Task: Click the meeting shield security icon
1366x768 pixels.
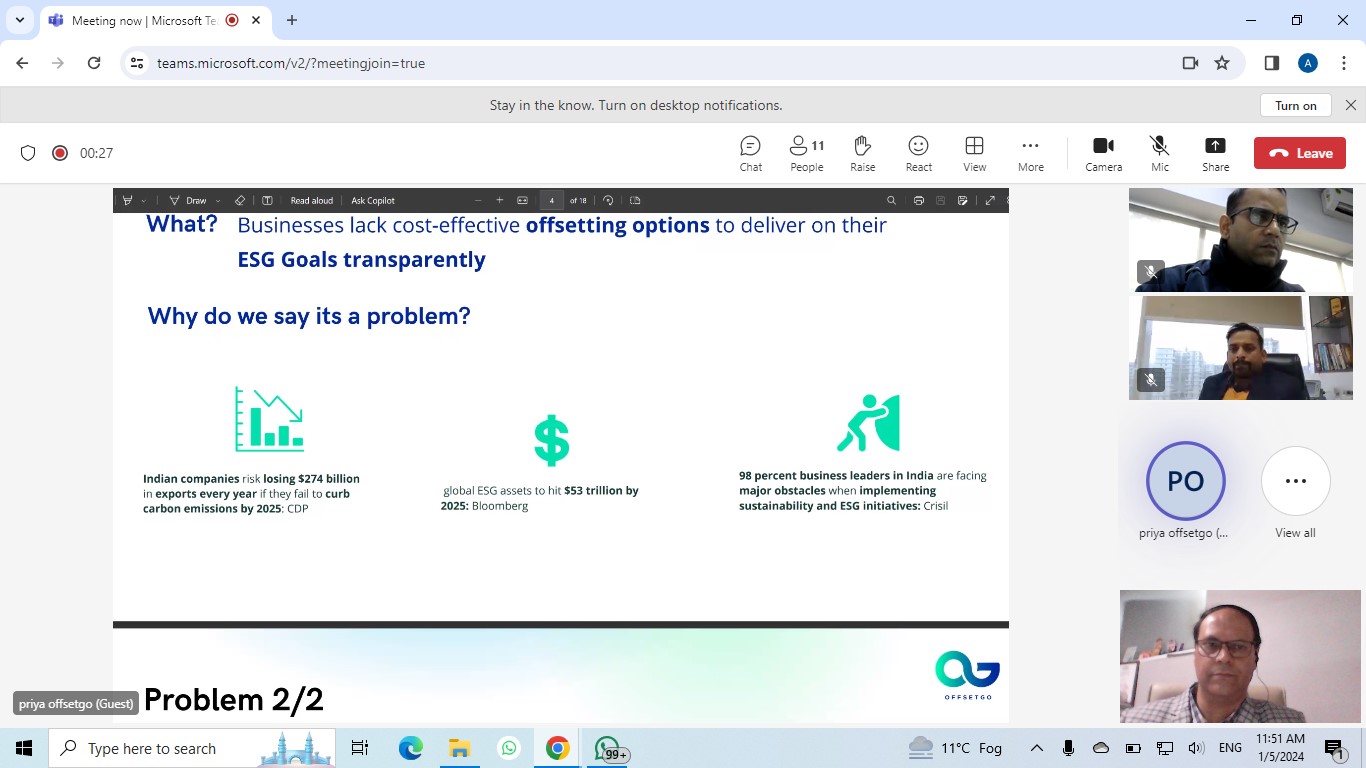Action: [28, 153]
